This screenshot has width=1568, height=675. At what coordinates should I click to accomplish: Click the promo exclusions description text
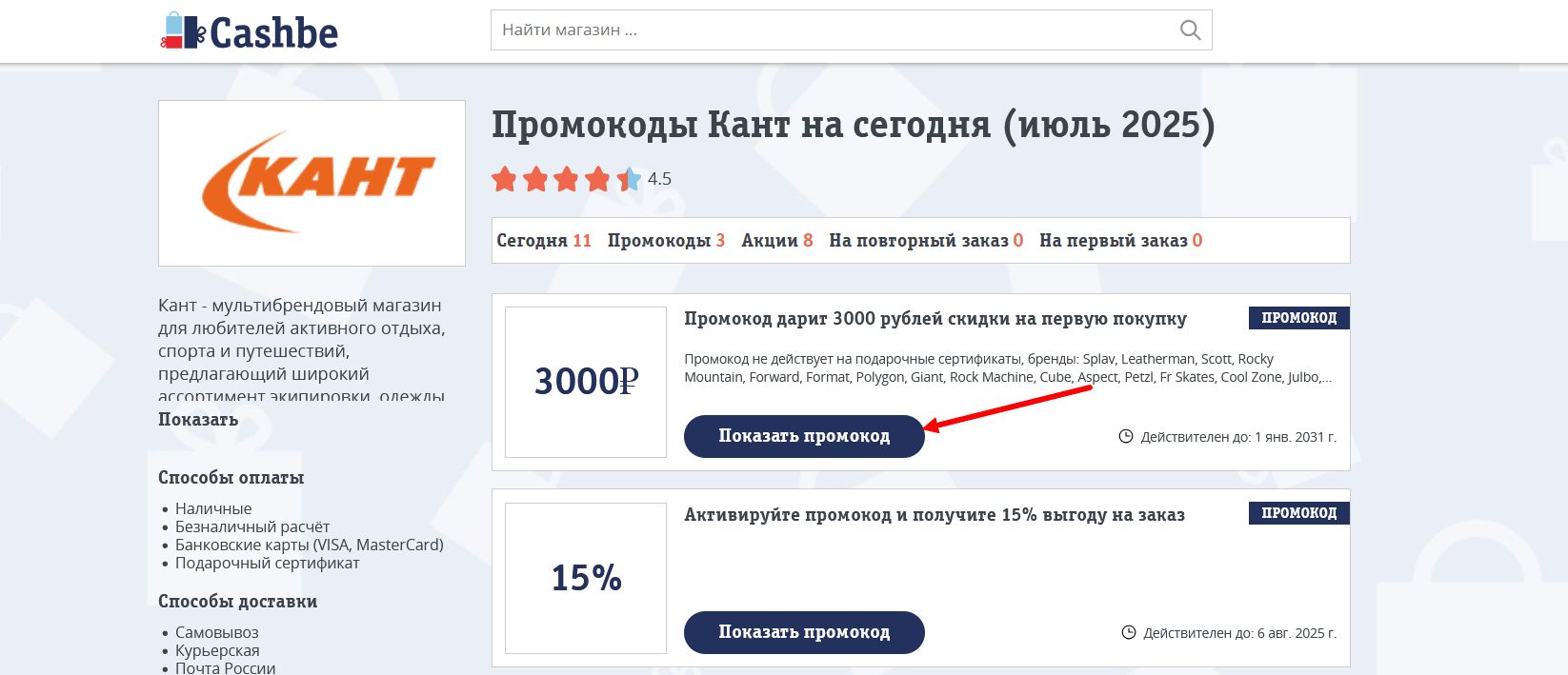[1008, 368]
